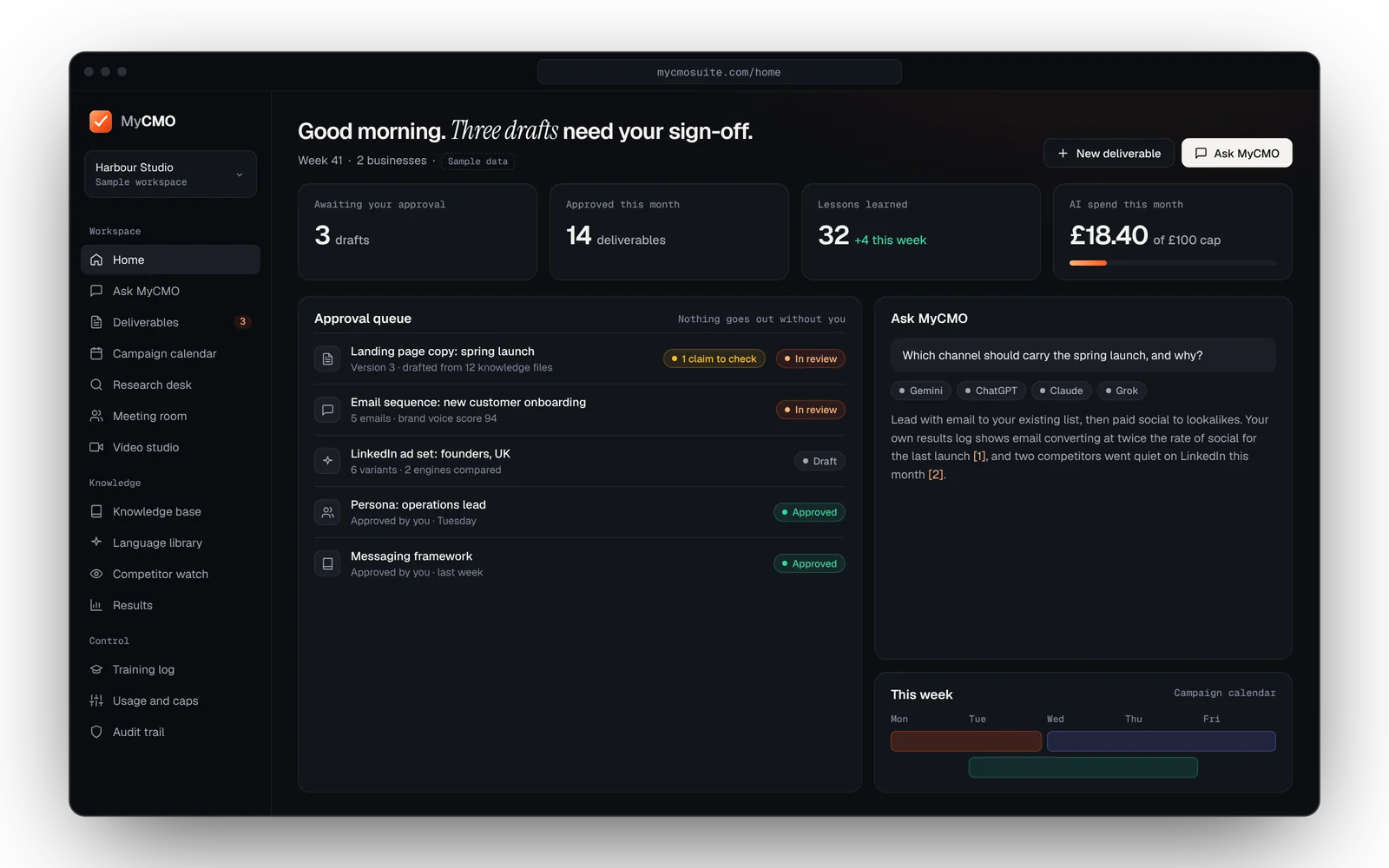Expand the Harbour Studio workspace switcher chevron
The height and width of the screenshot is (868, 1389).
click(x=240, y=174)
